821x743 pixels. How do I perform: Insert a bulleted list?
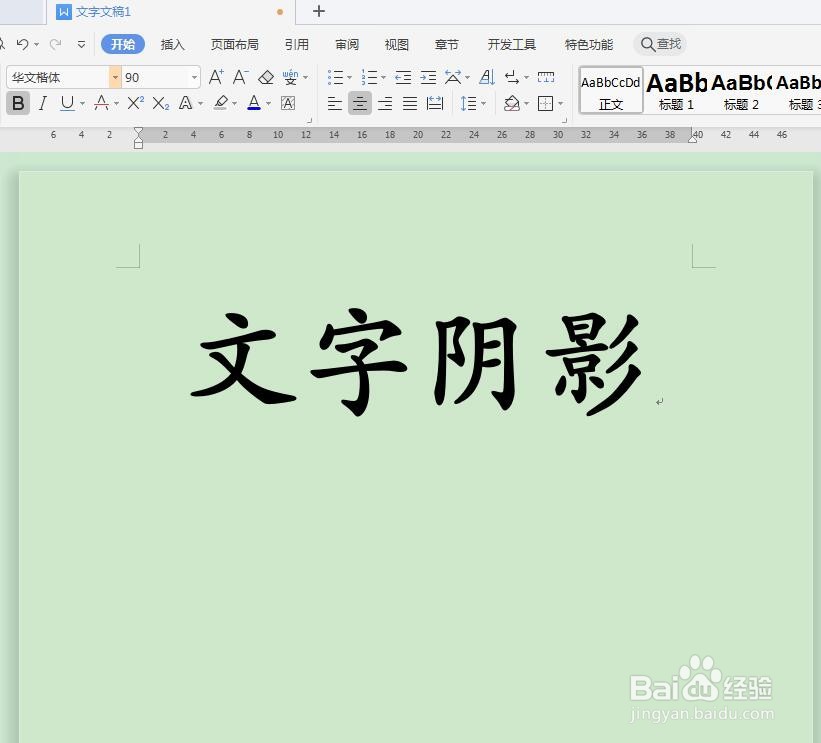[x=335, y=77]
